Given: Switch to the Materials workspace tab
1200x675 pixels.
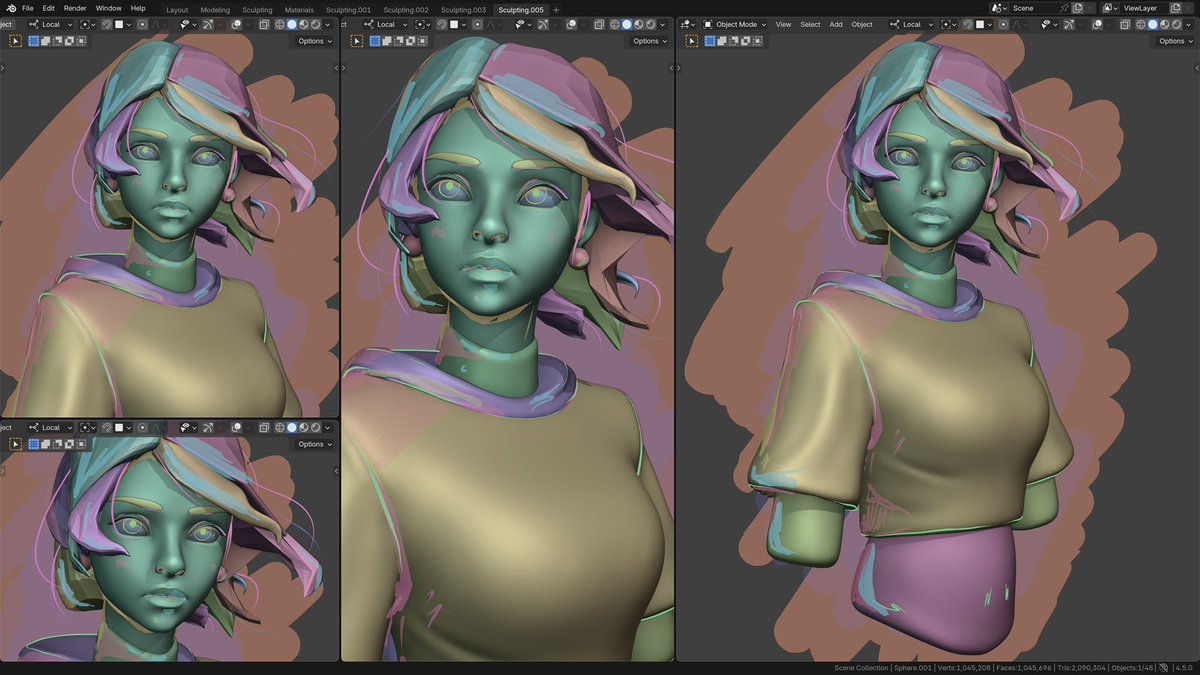Looking at the screenshot, I should click(299, 10).
